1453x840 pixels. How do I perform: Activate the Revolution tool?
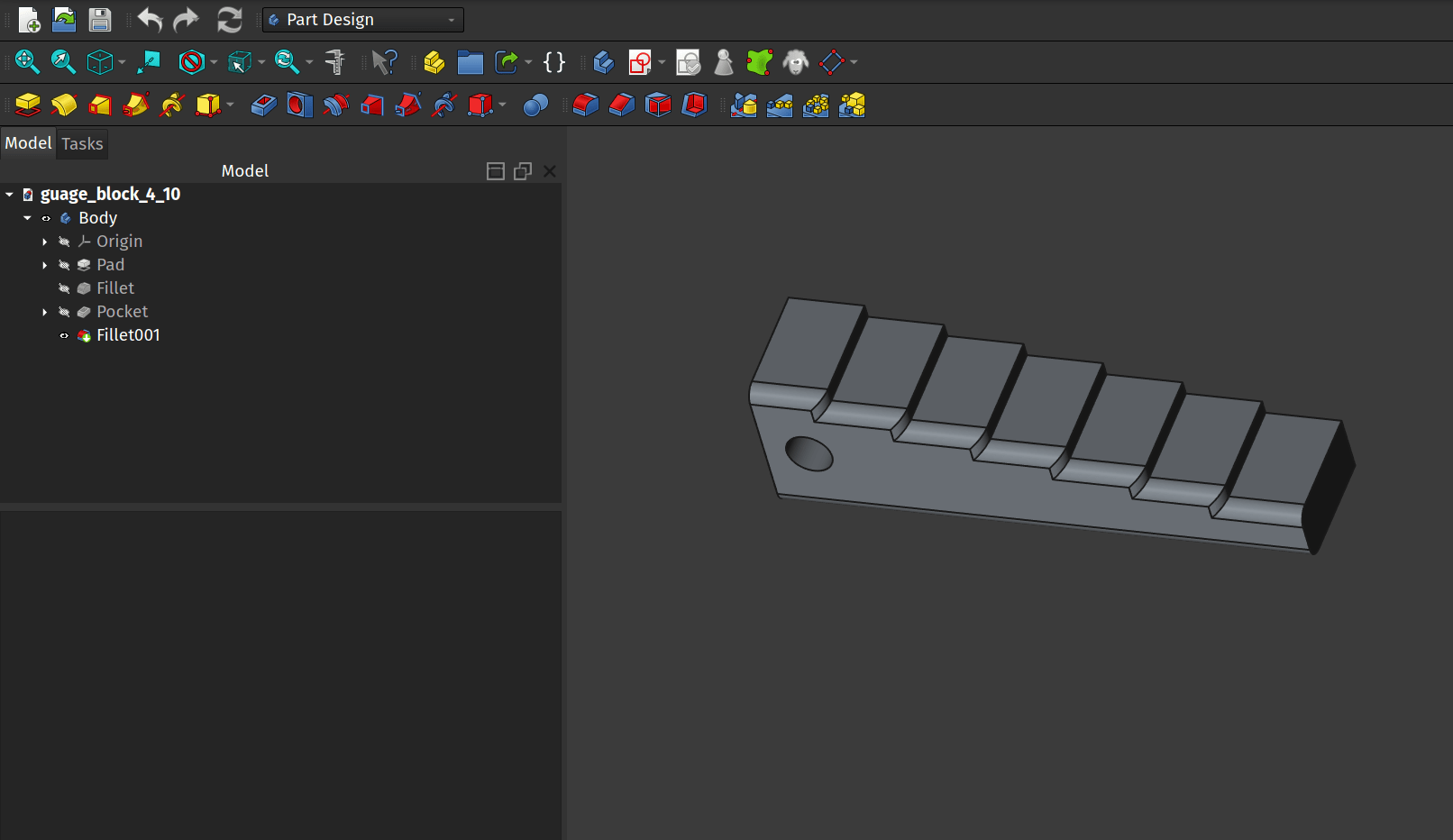(63, 105)
